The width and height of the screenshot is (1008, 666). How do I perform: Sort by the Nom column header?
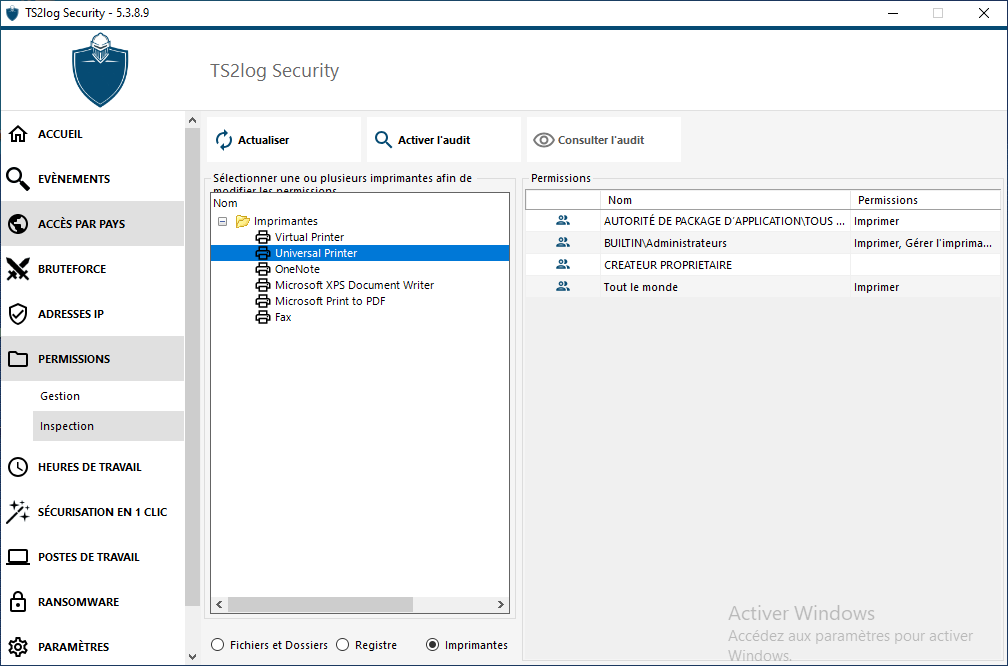tap(725, 200)
